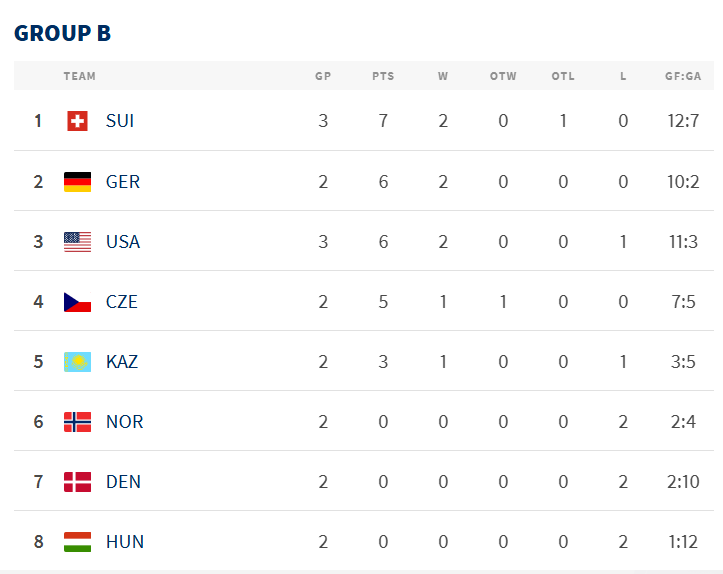Open the SUI team link
This screenshot has height=574, width=723.
point(120,121)
